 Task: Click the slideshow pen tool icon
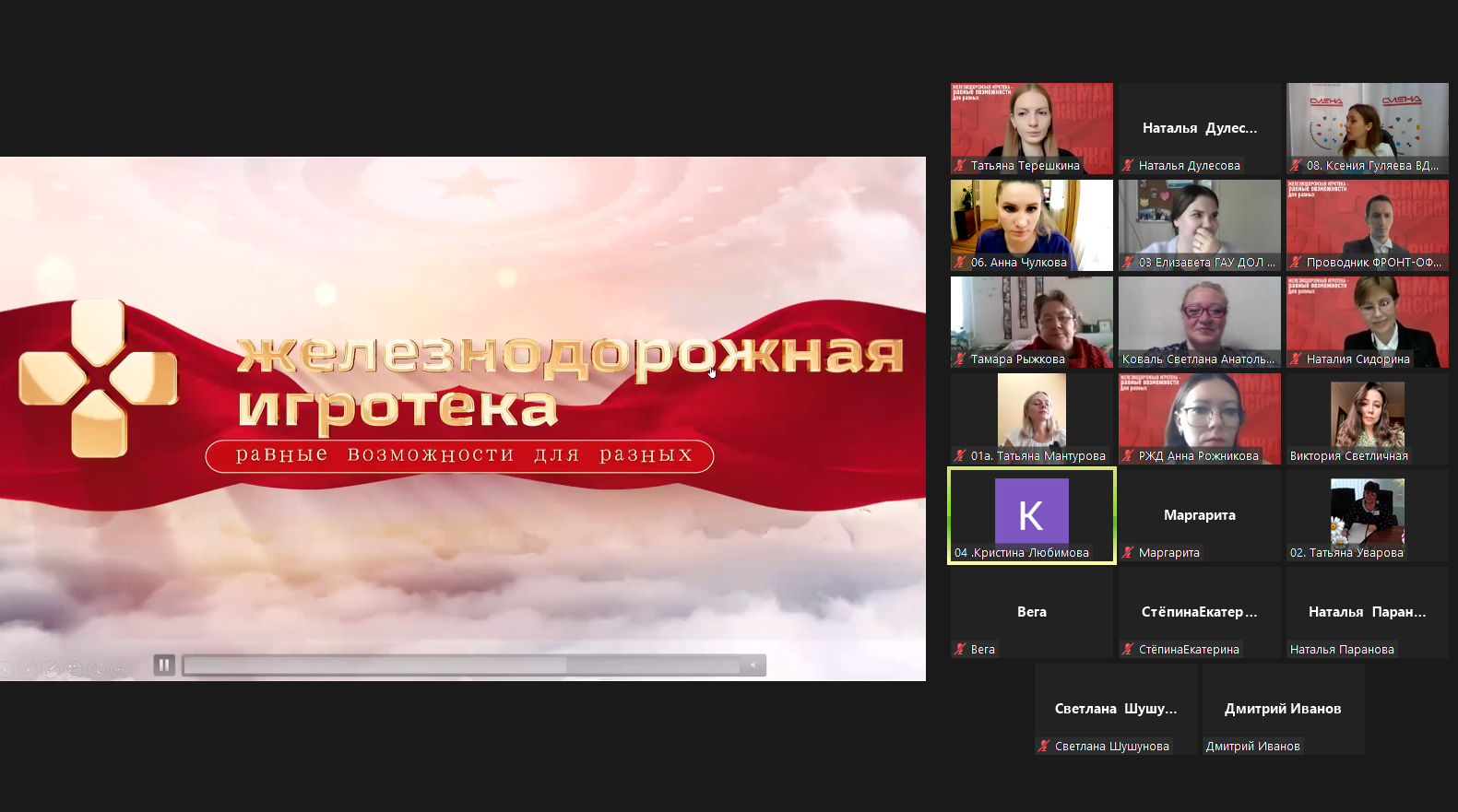[52, 670]
